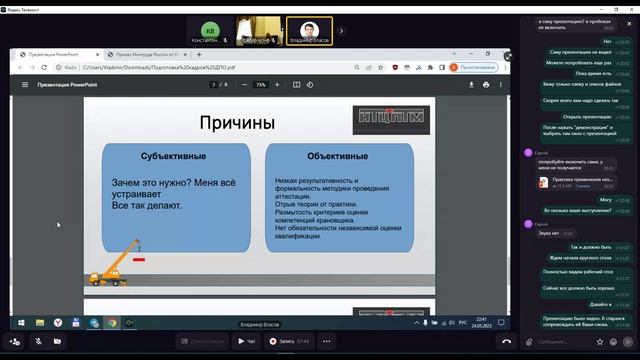Select Константин participant thumbnail
Image resolution: width=640 pixels, height=360 pixels.
(210, 31)
